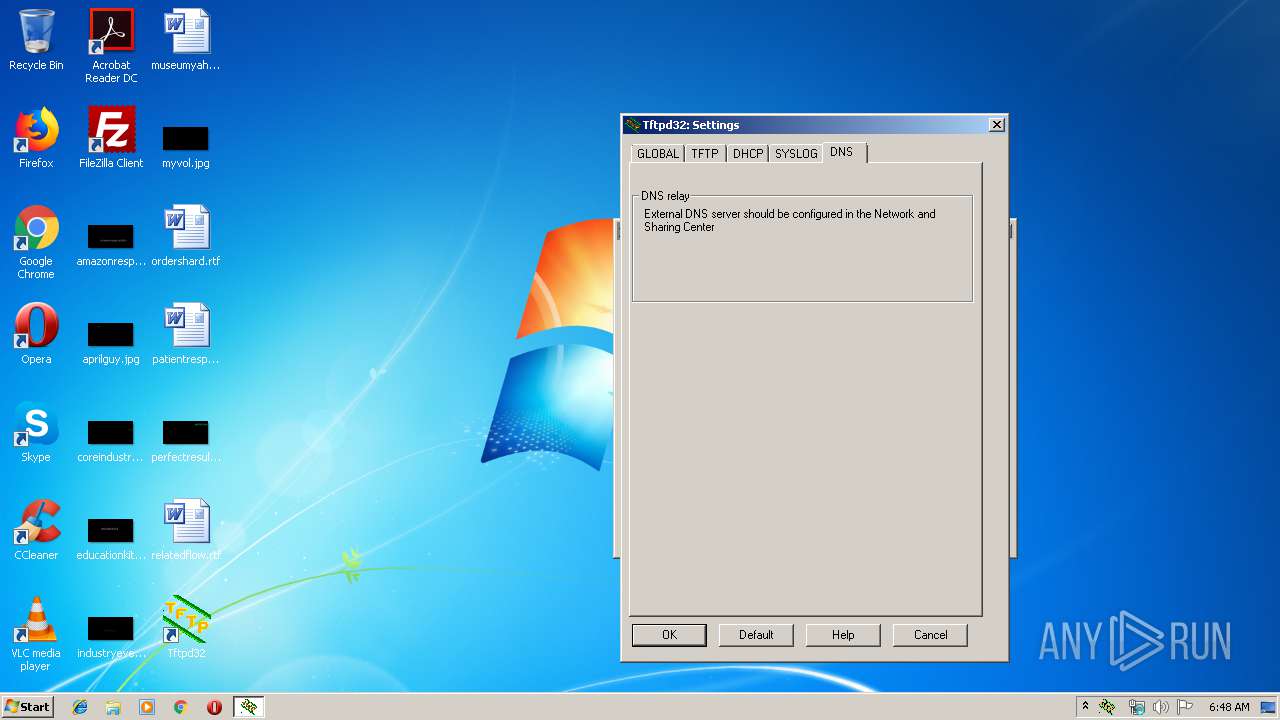
Task: Click the Opera icon in the taskbar
Action: pos(214,707)
